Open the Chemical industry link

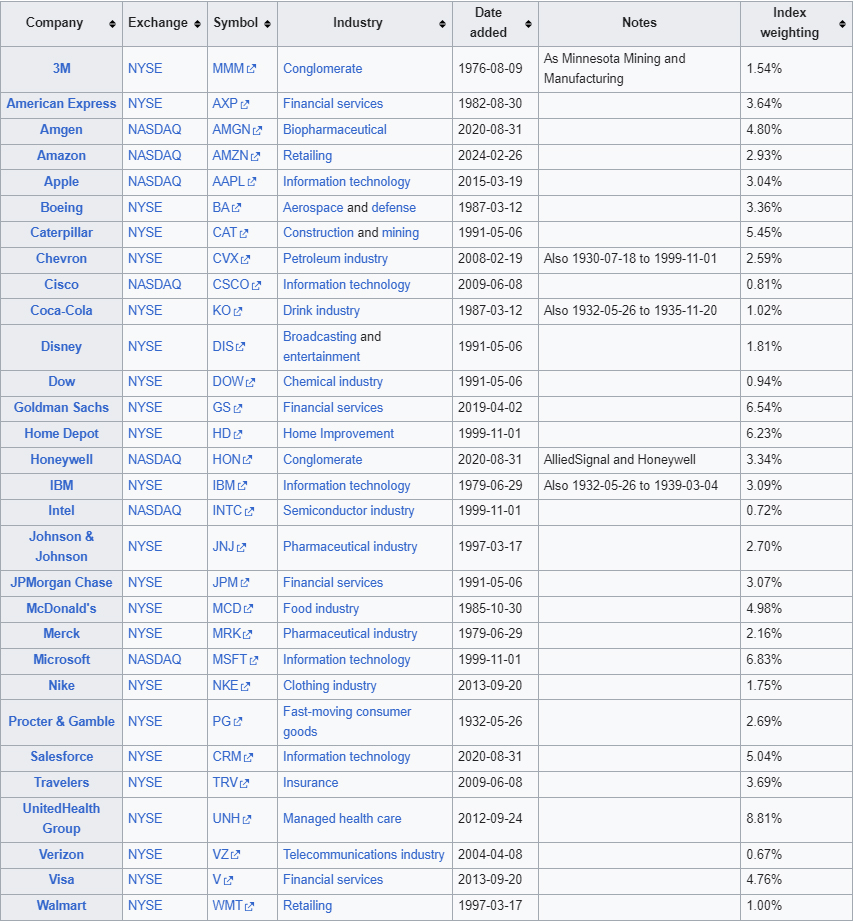pos(333,382)
